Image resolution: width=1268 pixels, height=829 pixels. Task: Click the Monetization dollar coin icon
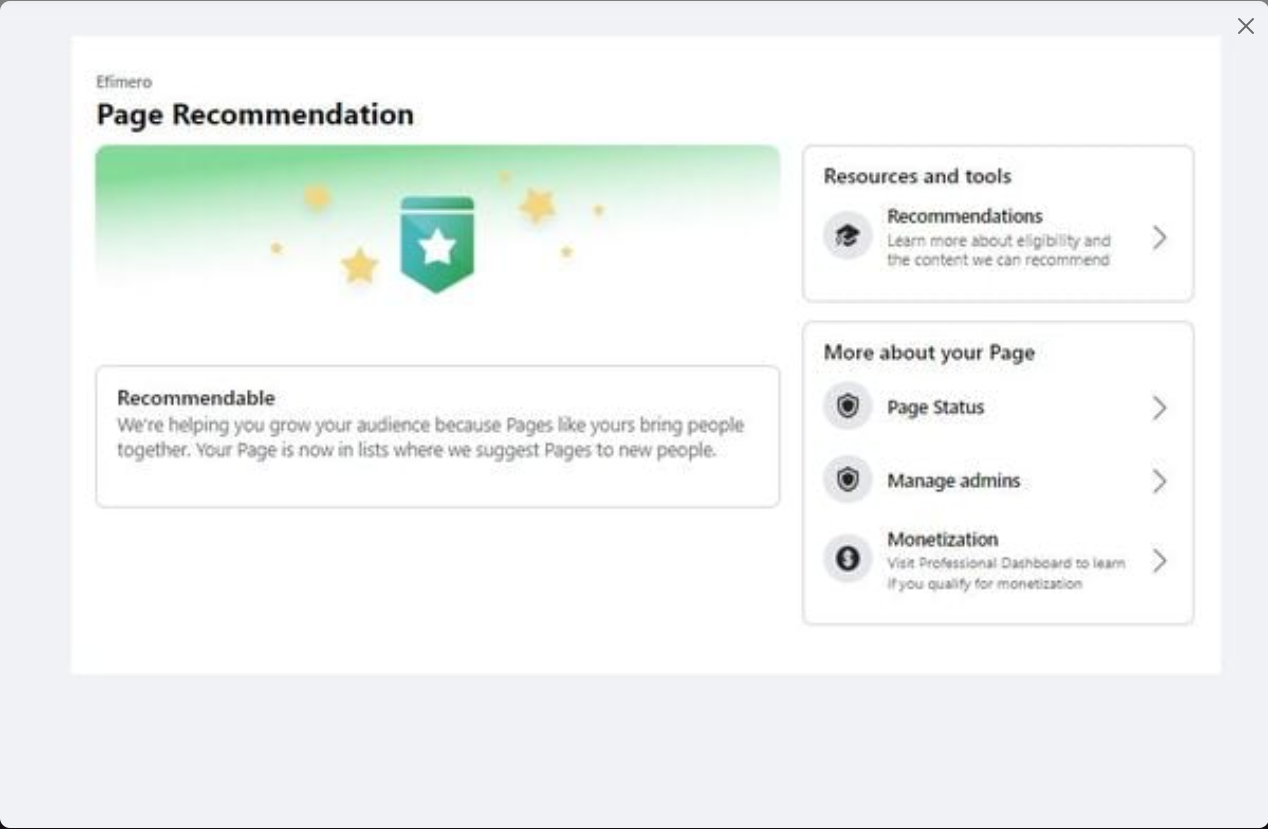pyautogui.click(x=847, y=559)
